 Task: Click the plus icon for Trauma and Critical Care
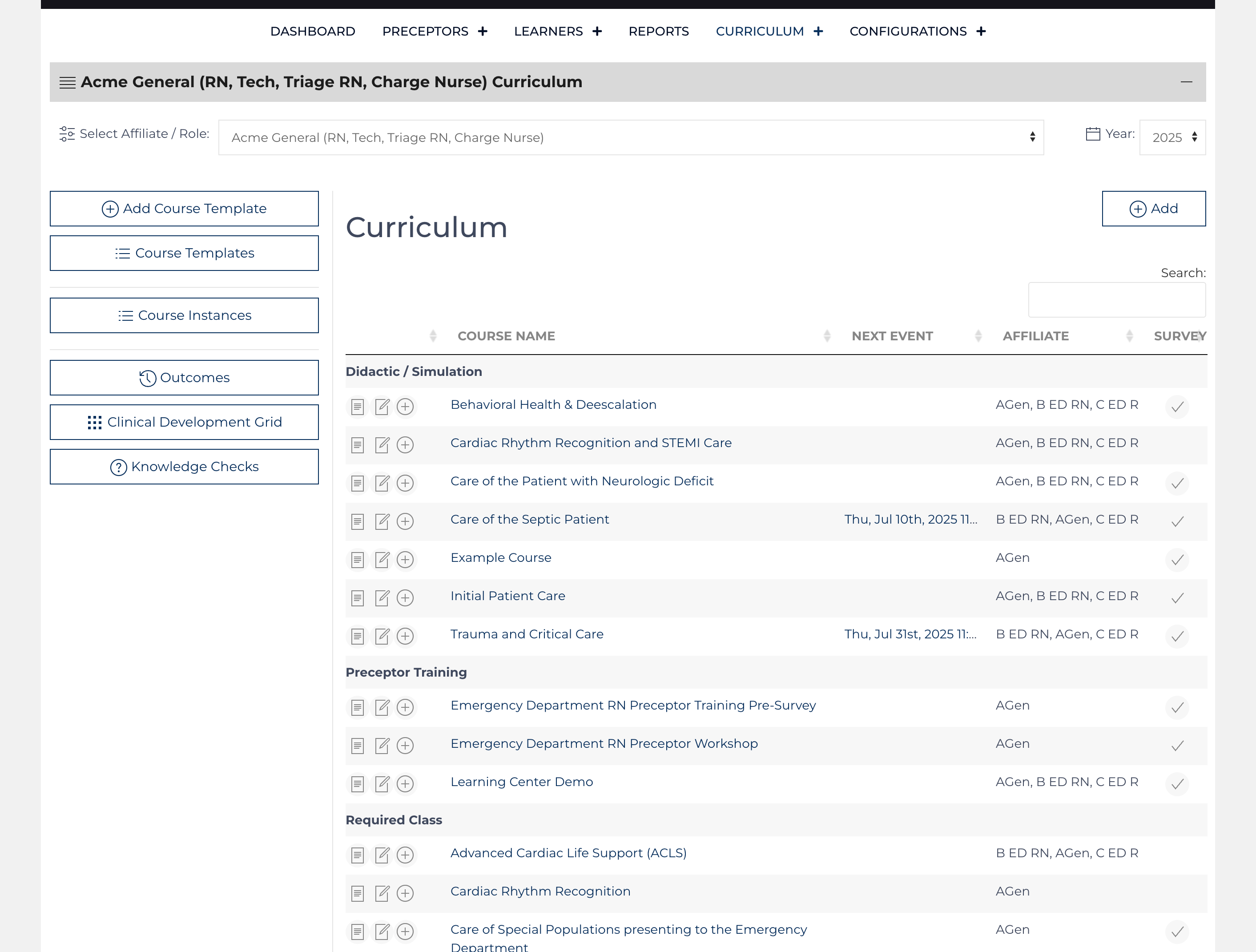[x=405, y=636]
